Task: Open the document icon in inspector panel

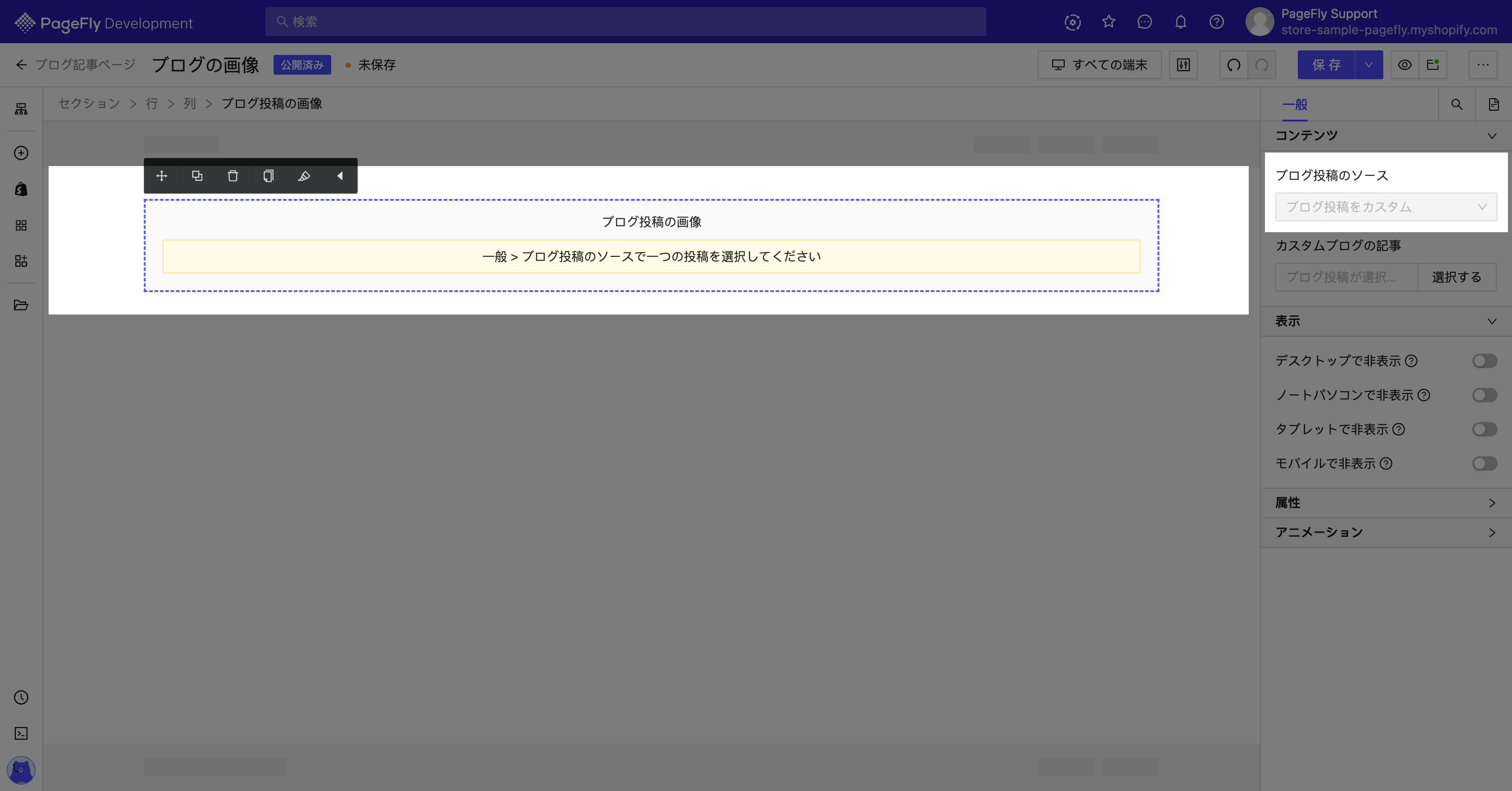Action: coord(1494,104)
